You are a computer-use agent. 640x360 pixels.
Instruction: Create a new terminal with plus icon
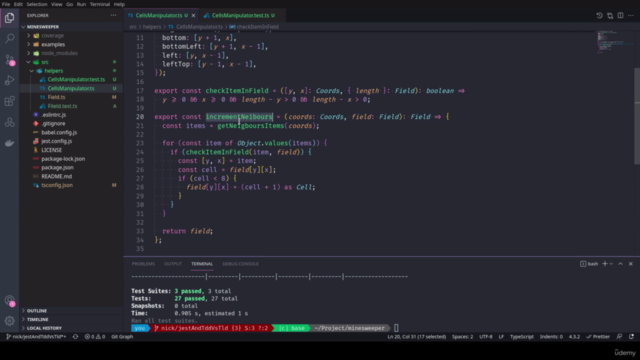pos(605,264)
